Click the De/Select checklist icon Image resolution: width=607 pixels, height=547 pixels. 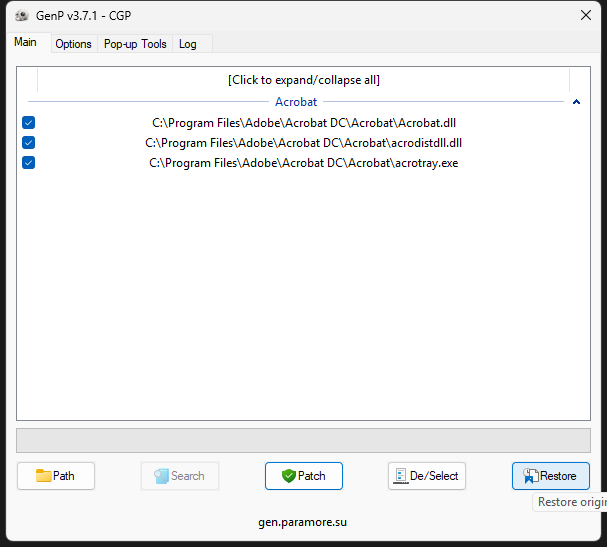[x=400, y=476]
